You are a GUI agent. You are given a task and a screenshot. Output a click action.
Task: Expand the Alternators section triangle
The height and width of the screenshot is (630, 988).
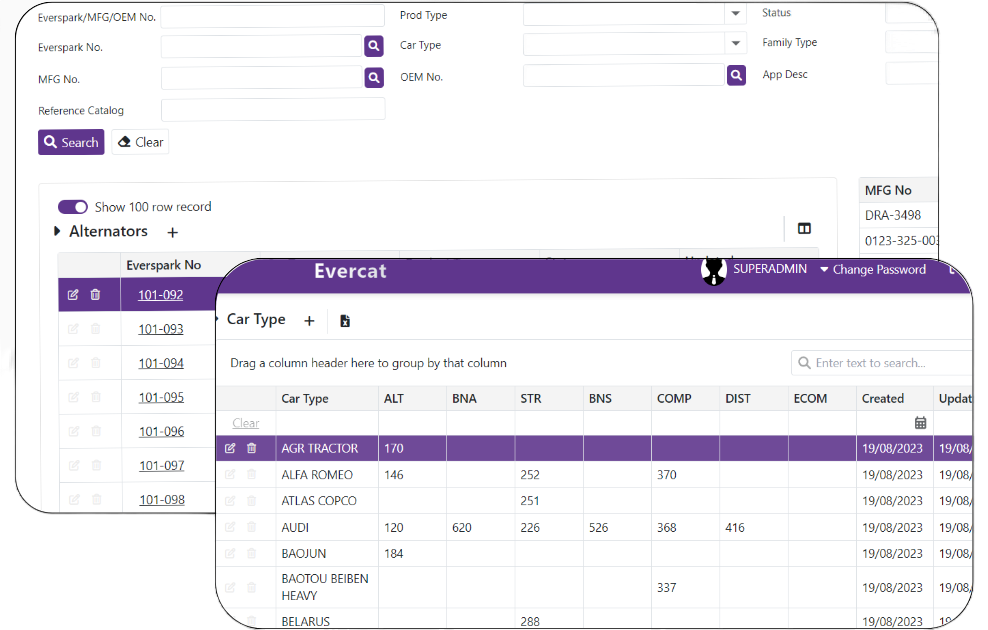57,232
